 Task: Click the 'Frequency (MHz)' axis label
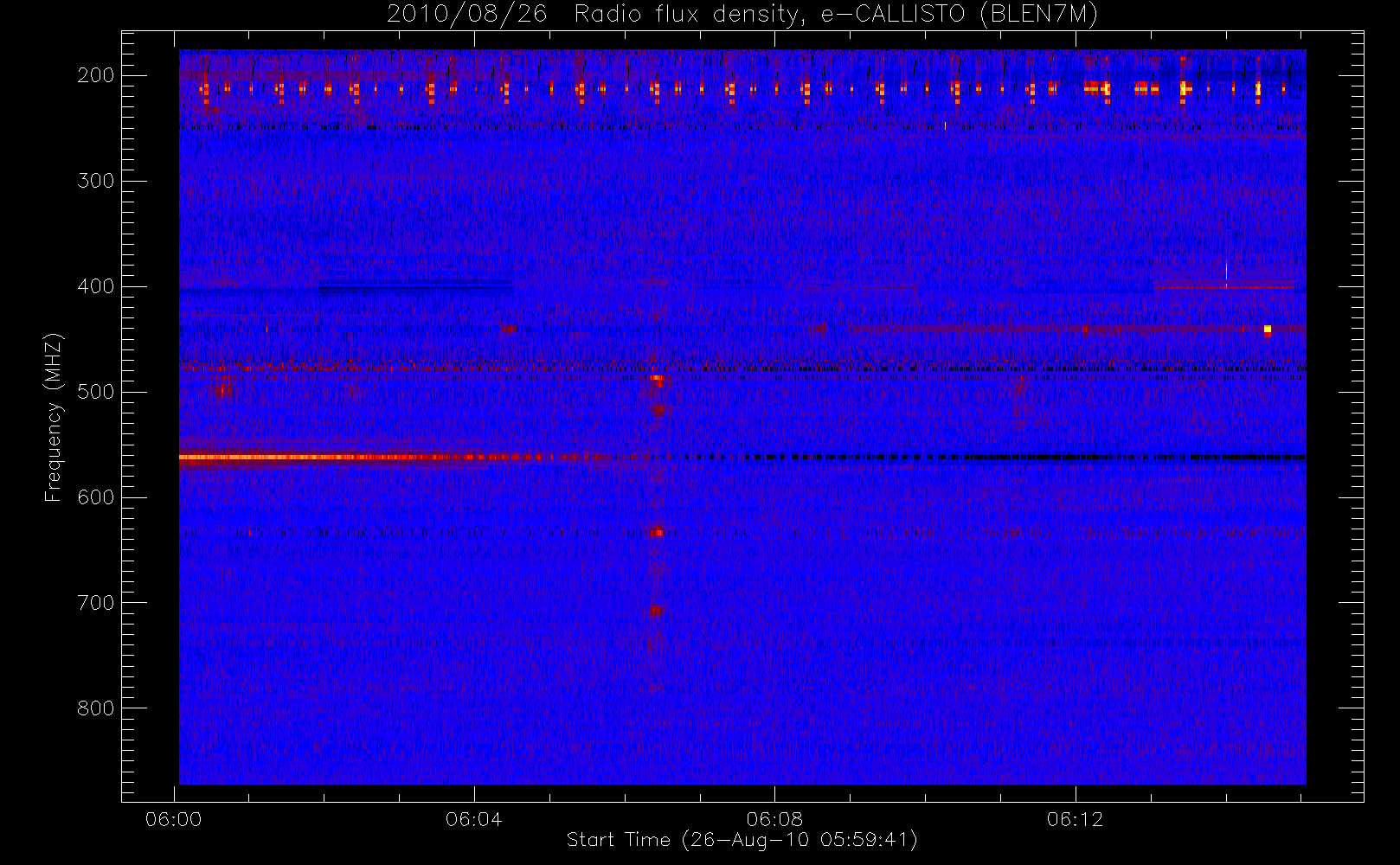pos(54,417)
